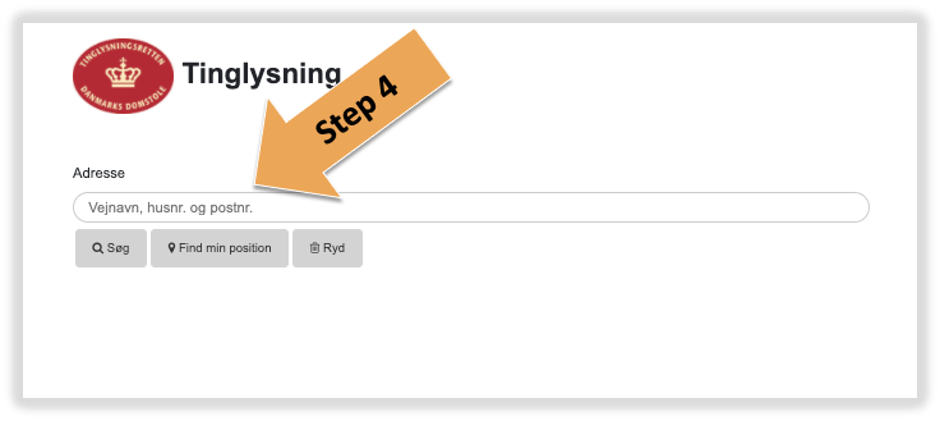Clear the search using Ryd
941x422 pixels.
[327, 248]
